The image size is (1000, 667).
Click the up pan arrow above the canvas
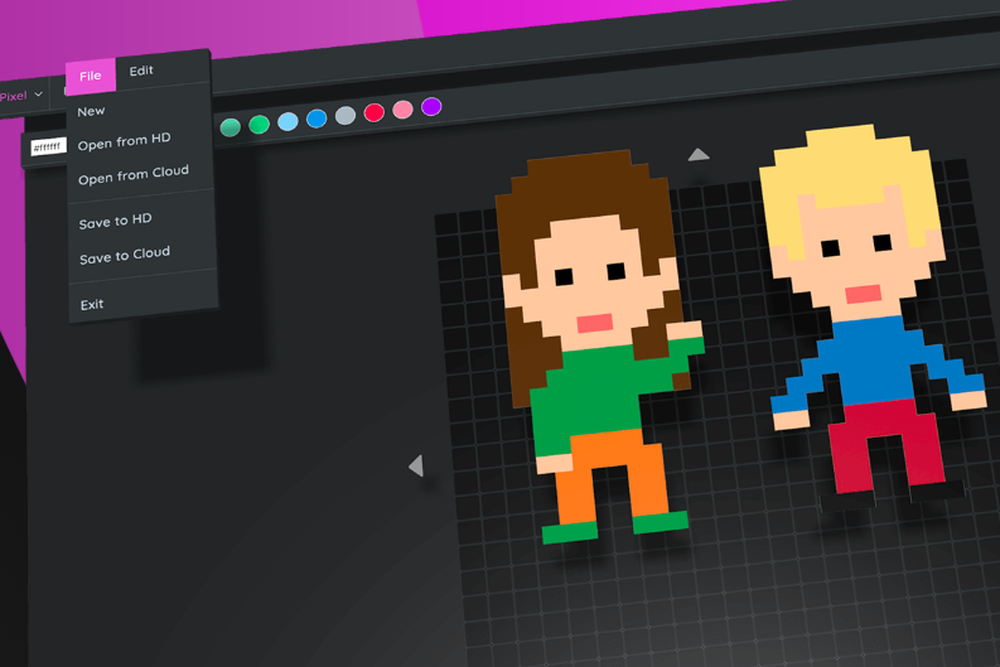click(698, 153)
